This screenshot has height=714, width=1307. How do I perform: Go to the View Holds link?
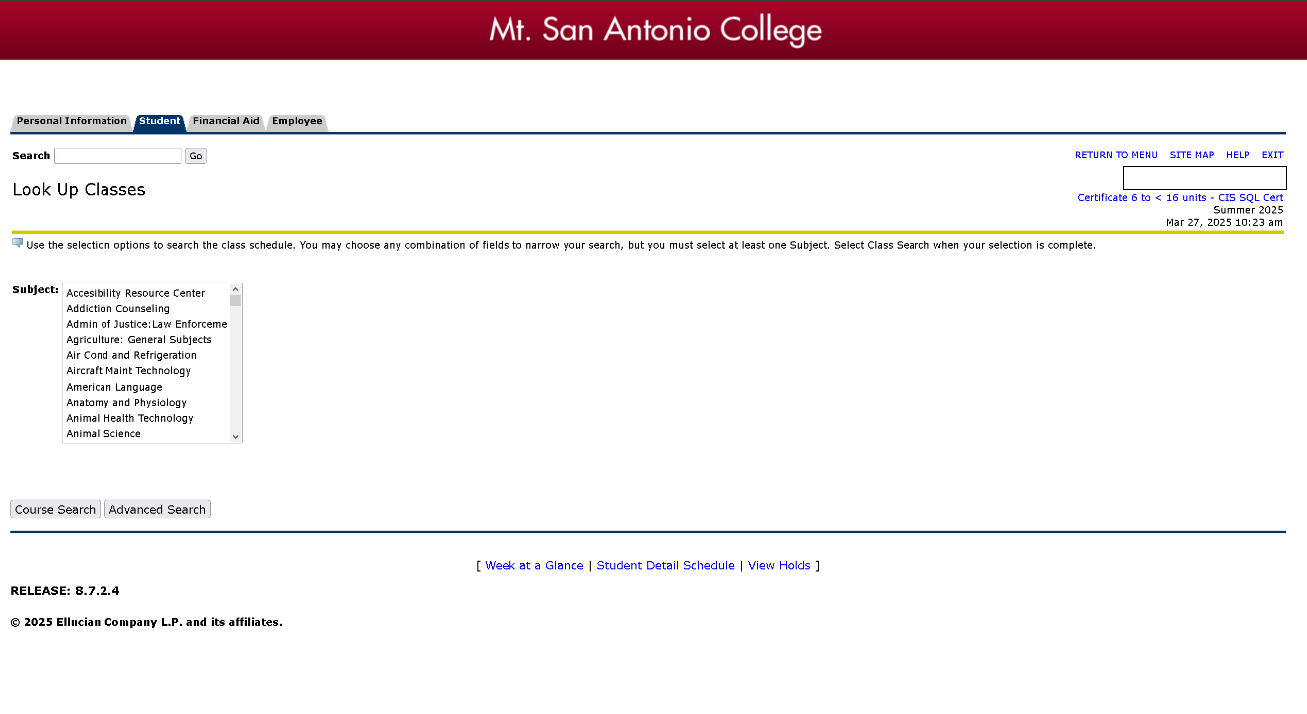[x=779, y=566]
